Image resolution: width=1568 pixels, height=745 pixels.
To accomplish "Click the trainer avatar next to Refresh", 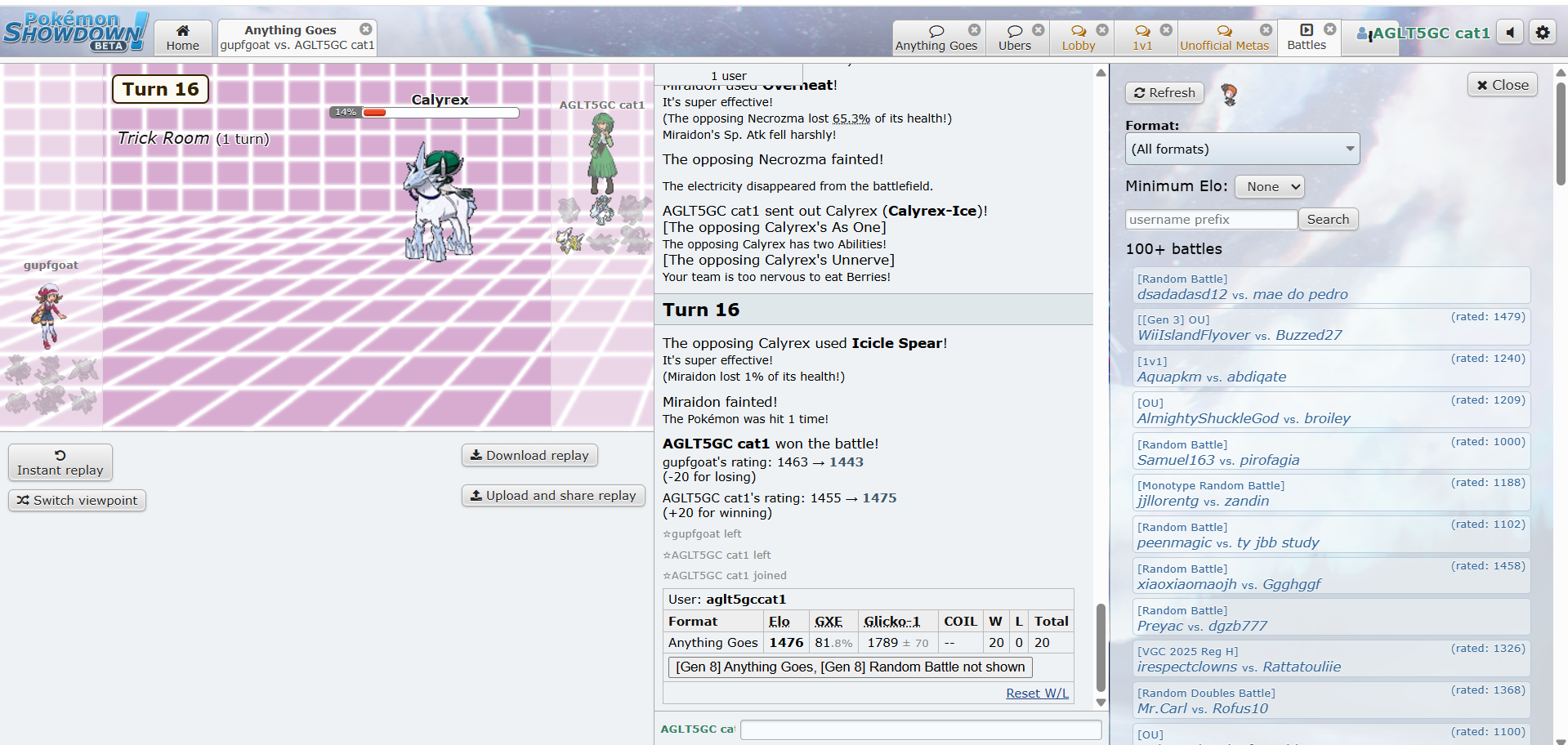I will pyautogui.click(x=1229, y=94).
